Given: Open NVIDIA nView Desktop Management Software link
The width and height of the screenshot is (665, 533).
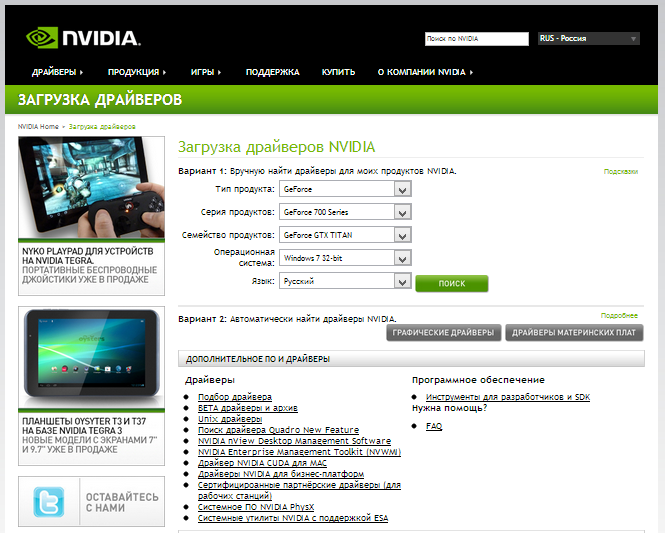Looking at the screenshot, I should coord(294,441).
